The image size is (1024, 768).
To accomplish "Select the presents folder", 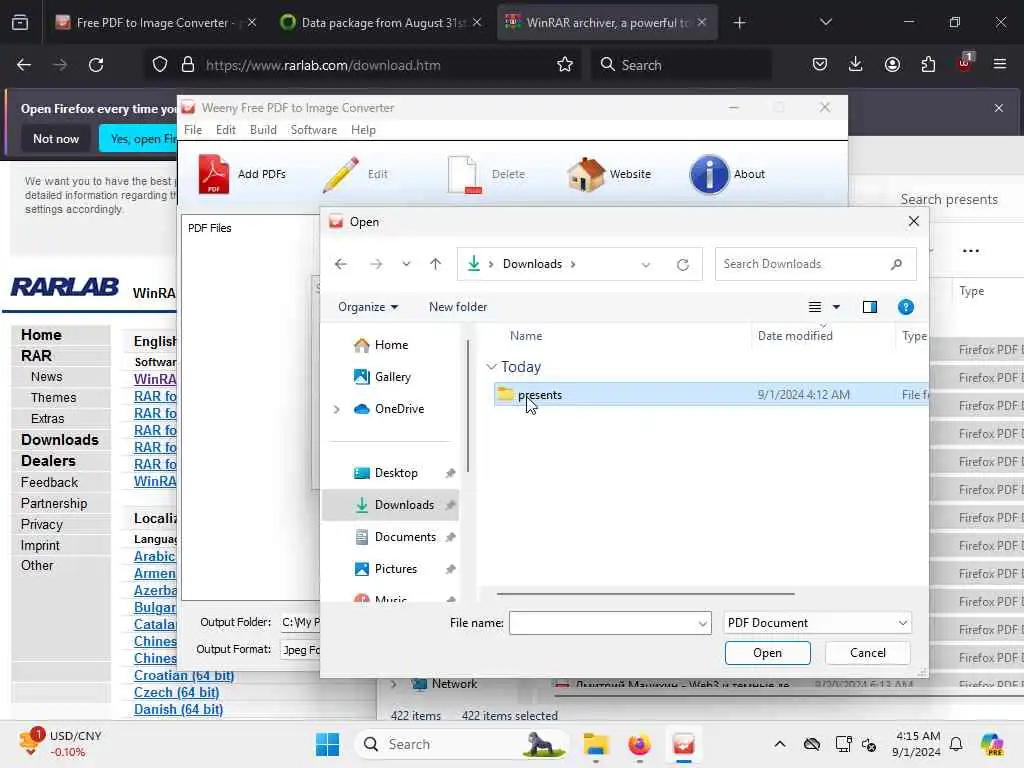I will (711, 394).
